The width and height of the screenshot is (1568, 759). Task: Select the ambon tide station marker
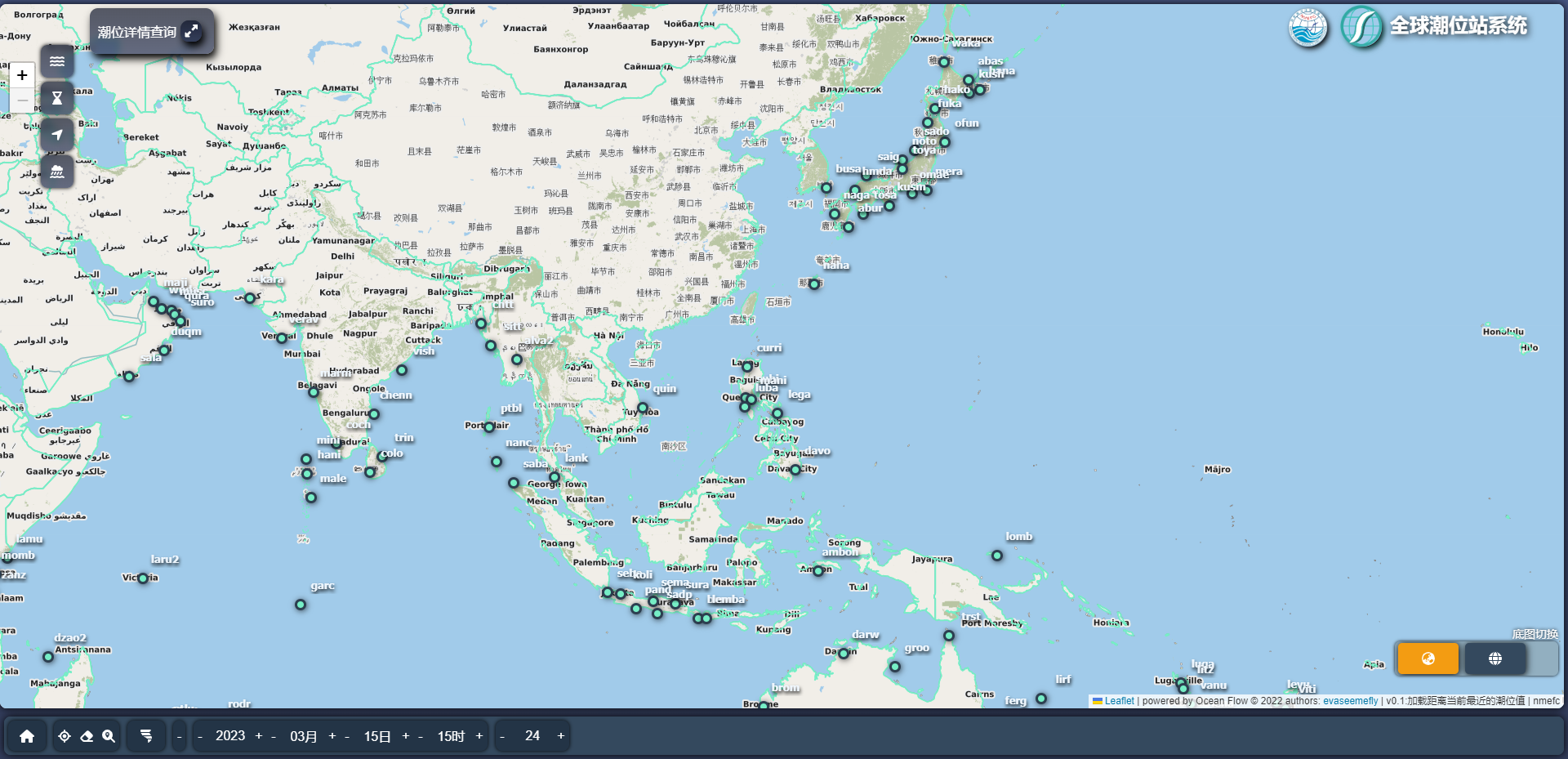click(818, 571)
